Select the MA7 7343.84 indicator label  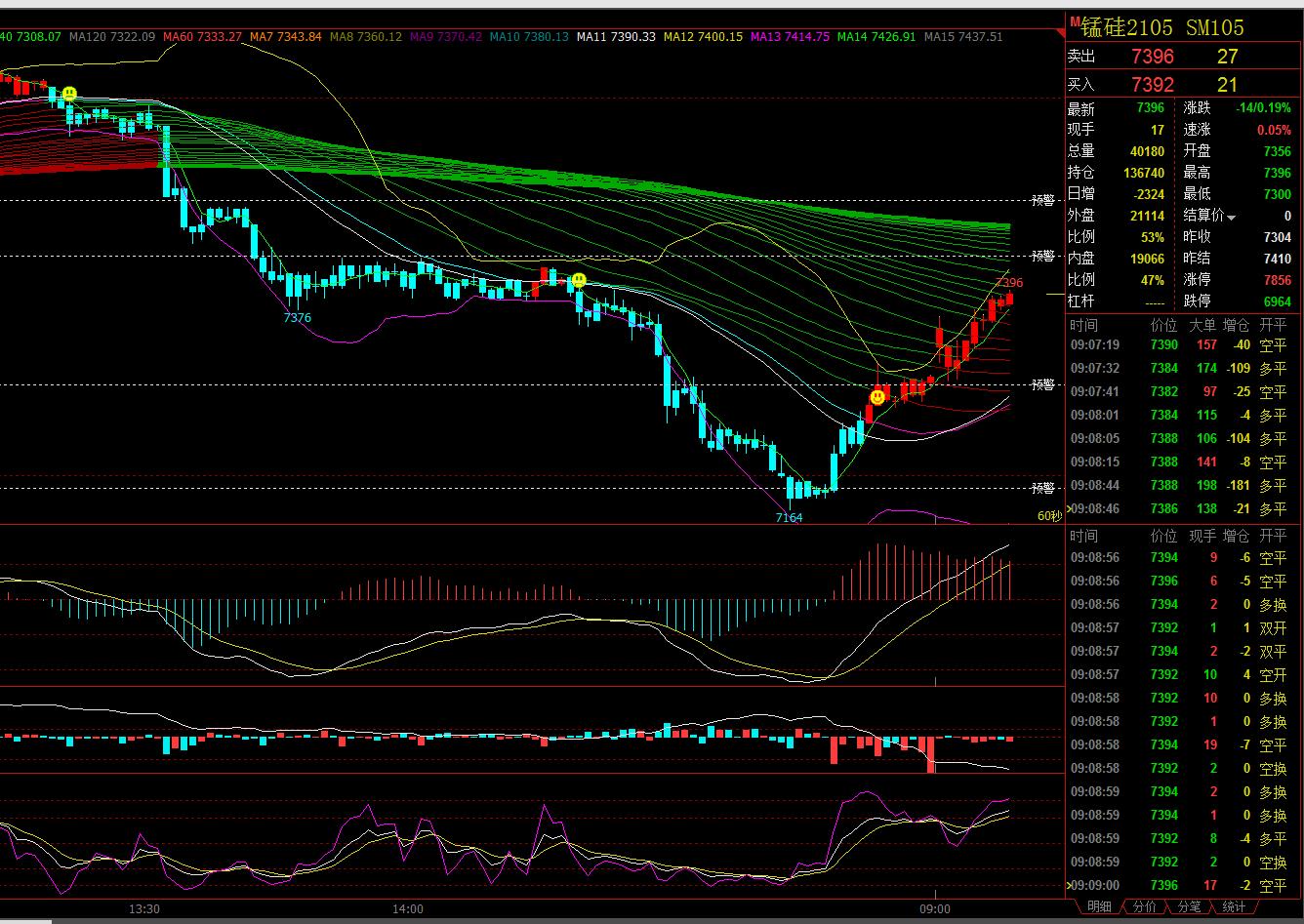pyautogui.click(x=285, y=37)
